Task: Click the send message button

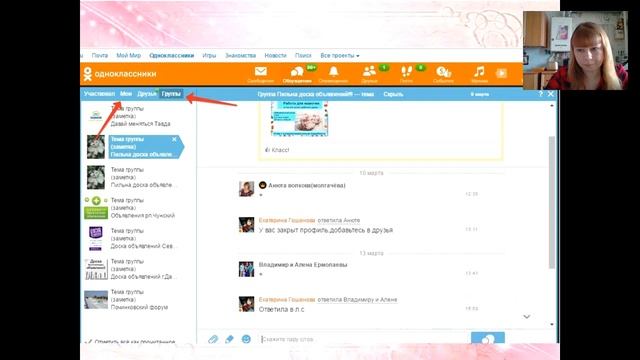Action: click(488, 338)
